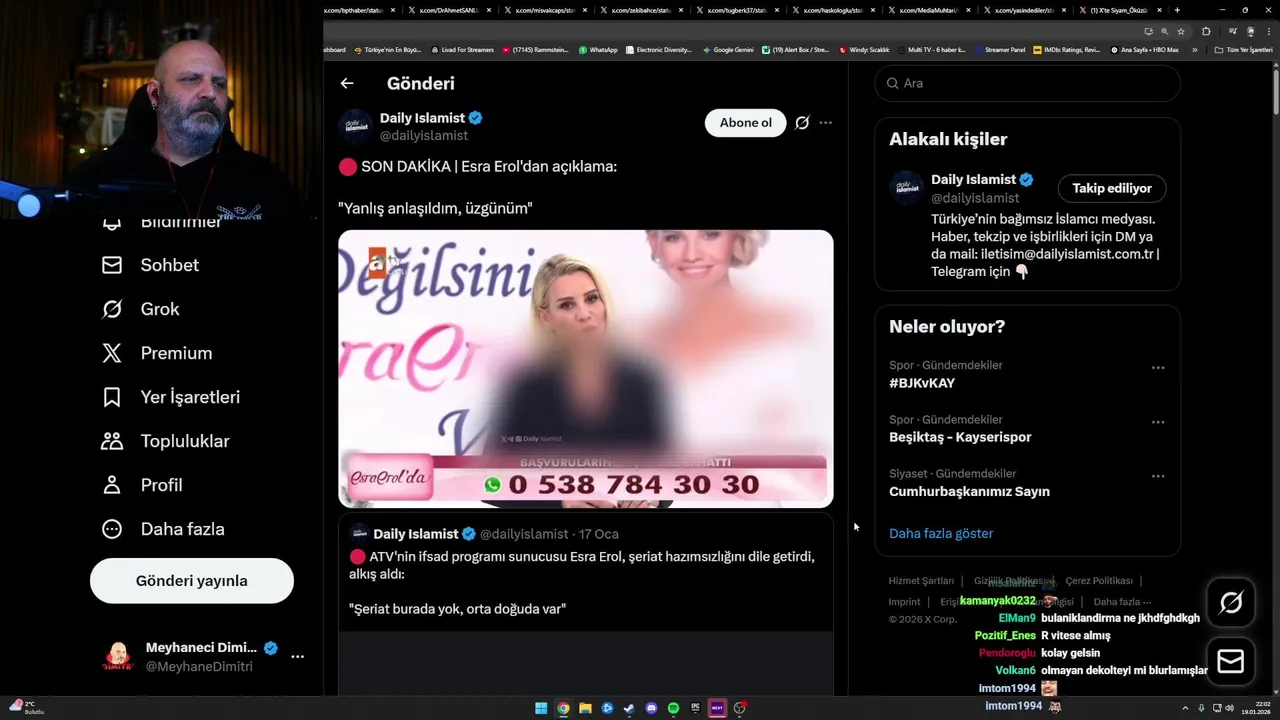Open Steam from the taskbar
1280x720 pixels.
click(629, 708)
